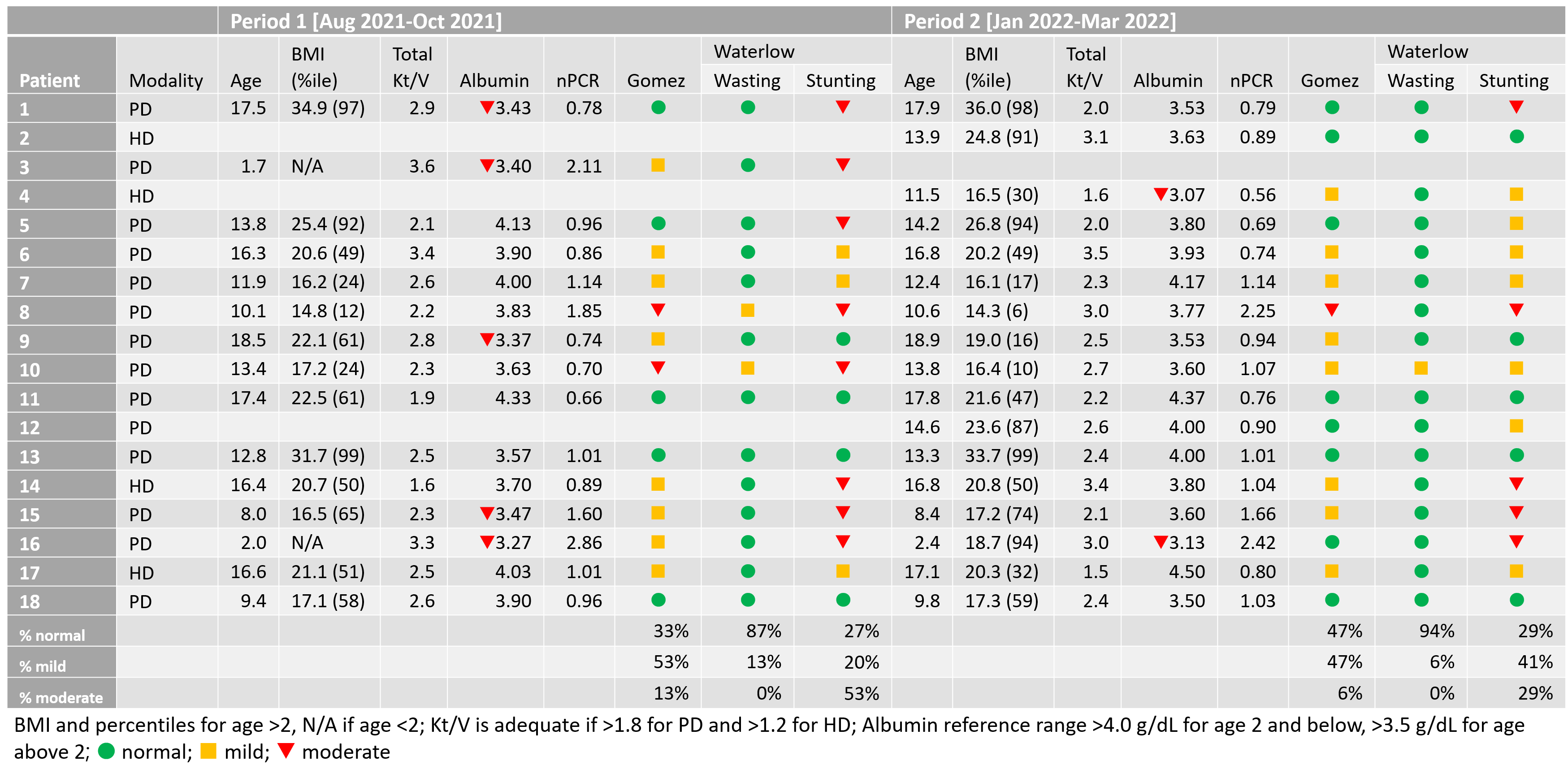
Task: Select patient 1's Period 1 Stunting red triangle
Action: point(842,107)
